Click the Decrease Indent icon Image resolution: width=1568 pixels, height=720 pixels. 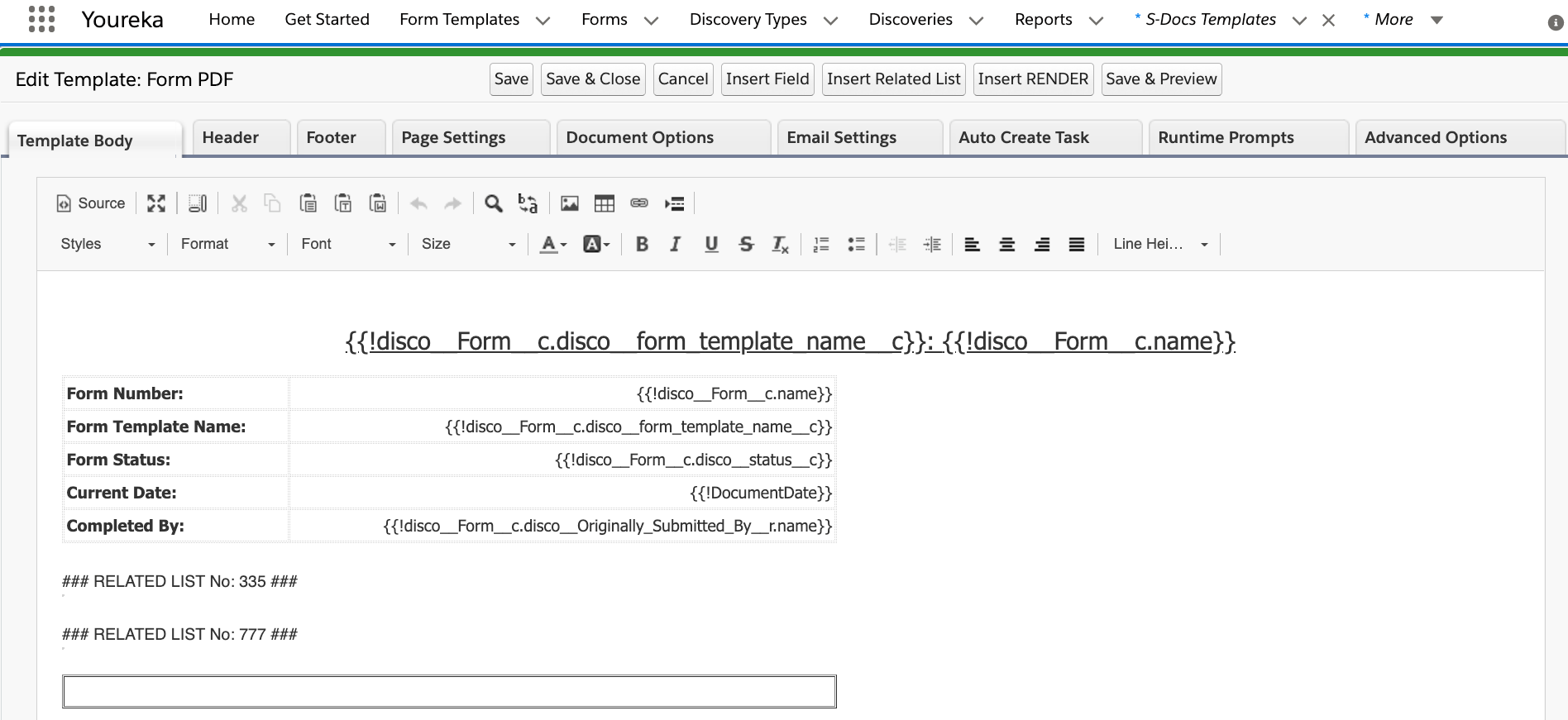pyautogui.click(x=897, y=244)
